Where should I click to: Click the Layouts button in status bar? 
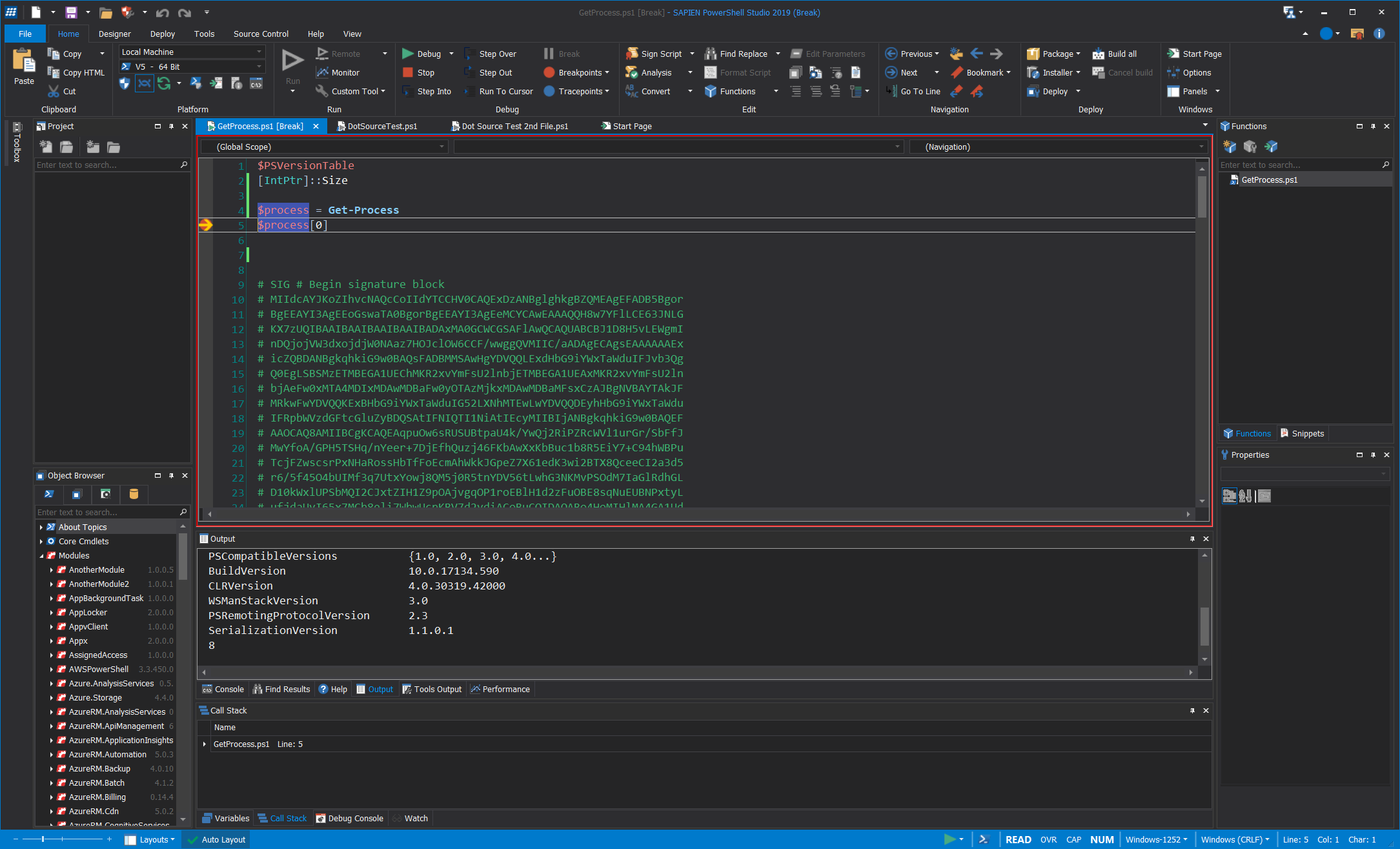point(150,839)
